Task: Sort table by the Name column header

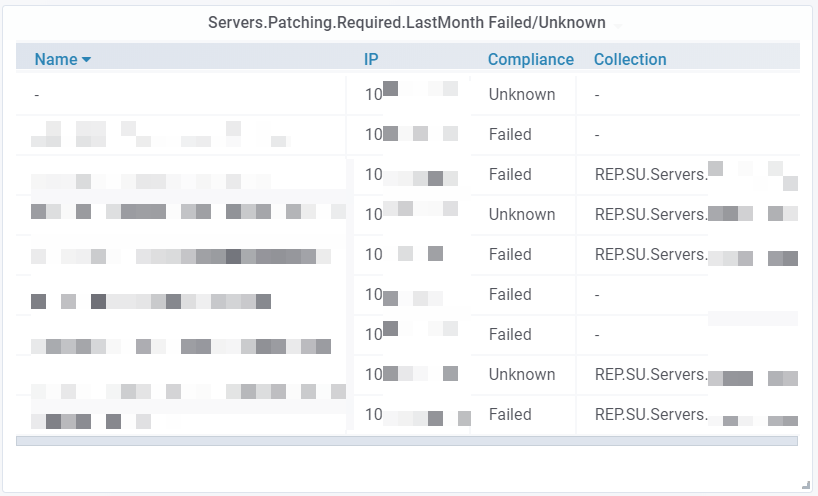Action: pos(56,59)
